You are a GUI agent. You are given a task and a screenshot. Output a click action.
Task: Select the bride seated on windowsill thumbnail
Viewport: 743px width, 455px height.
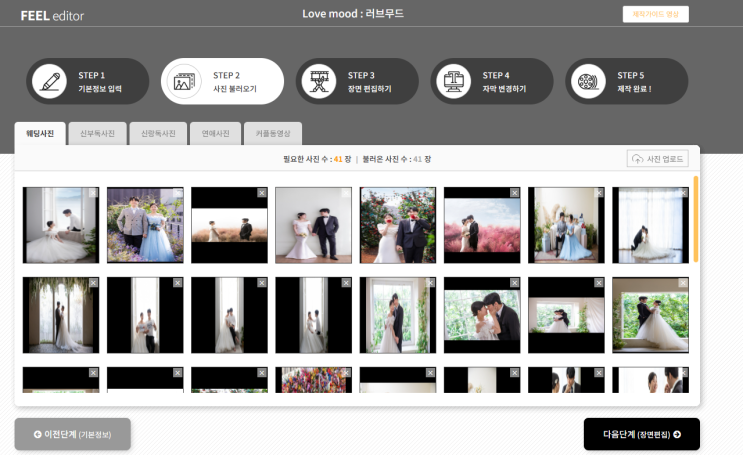pyautogui.click(x=566, y=315)
